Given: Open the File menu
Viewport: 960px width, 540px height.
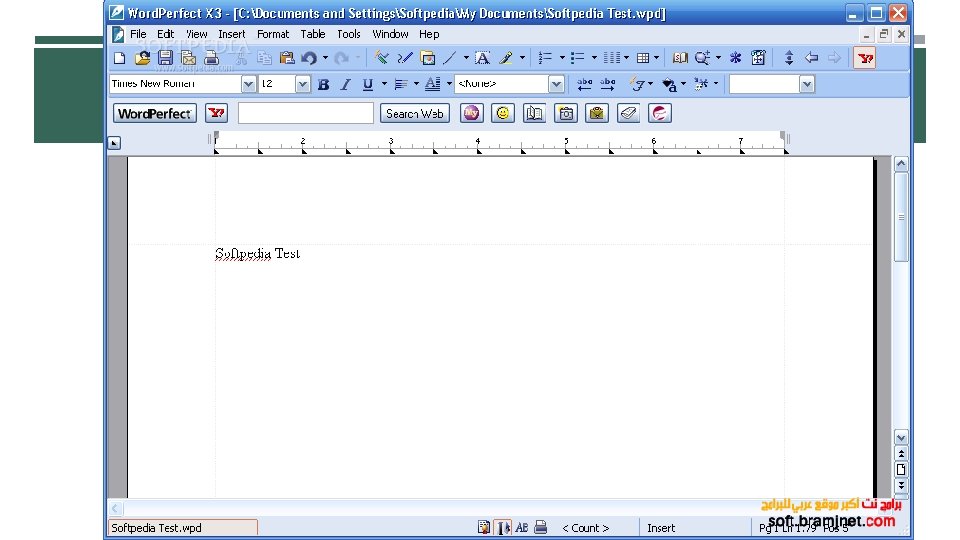Looking at the screenshot, I should tap(138, 34).
